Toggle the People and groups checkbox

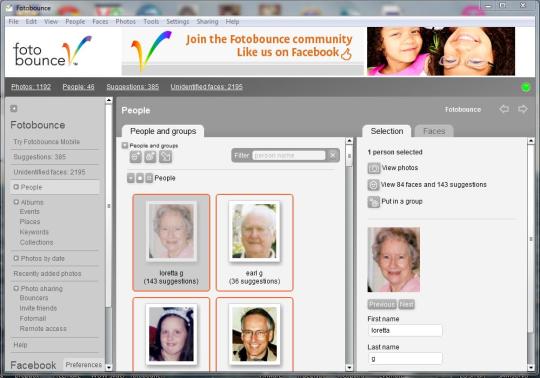[x=125, y=146]
